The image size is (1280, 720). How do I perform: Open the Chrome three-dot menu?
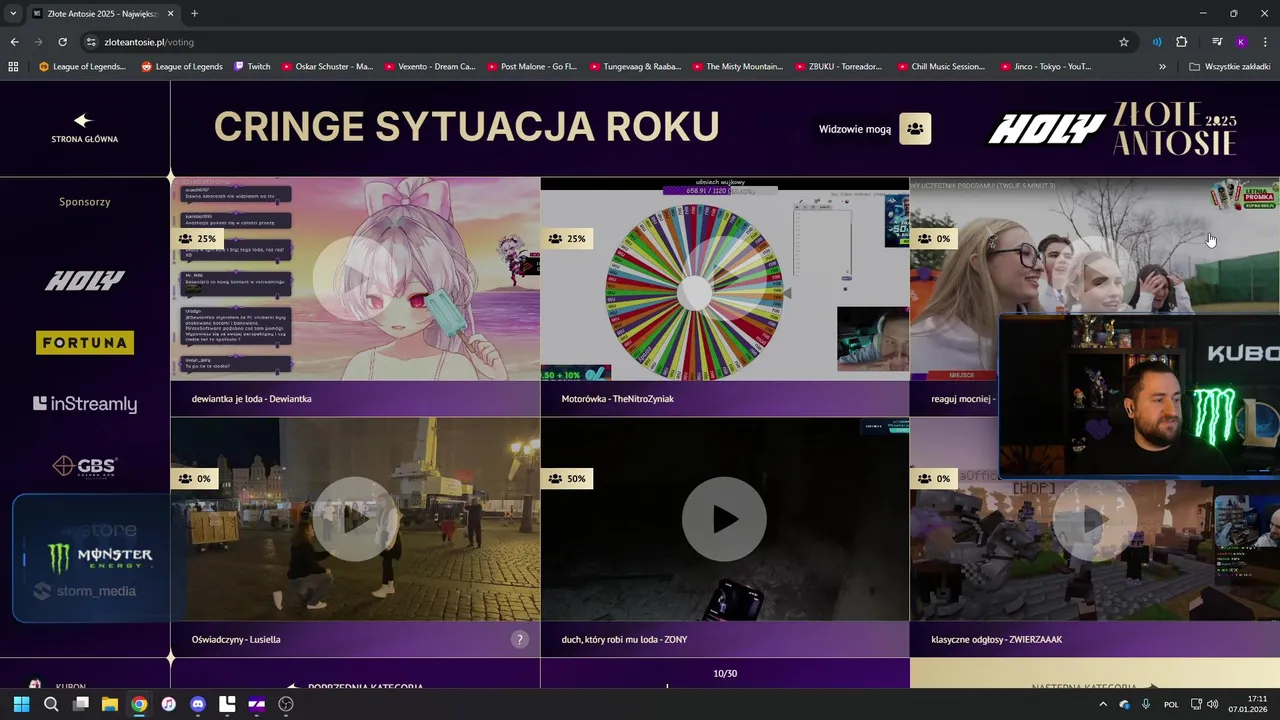(x=1265, y=42)
